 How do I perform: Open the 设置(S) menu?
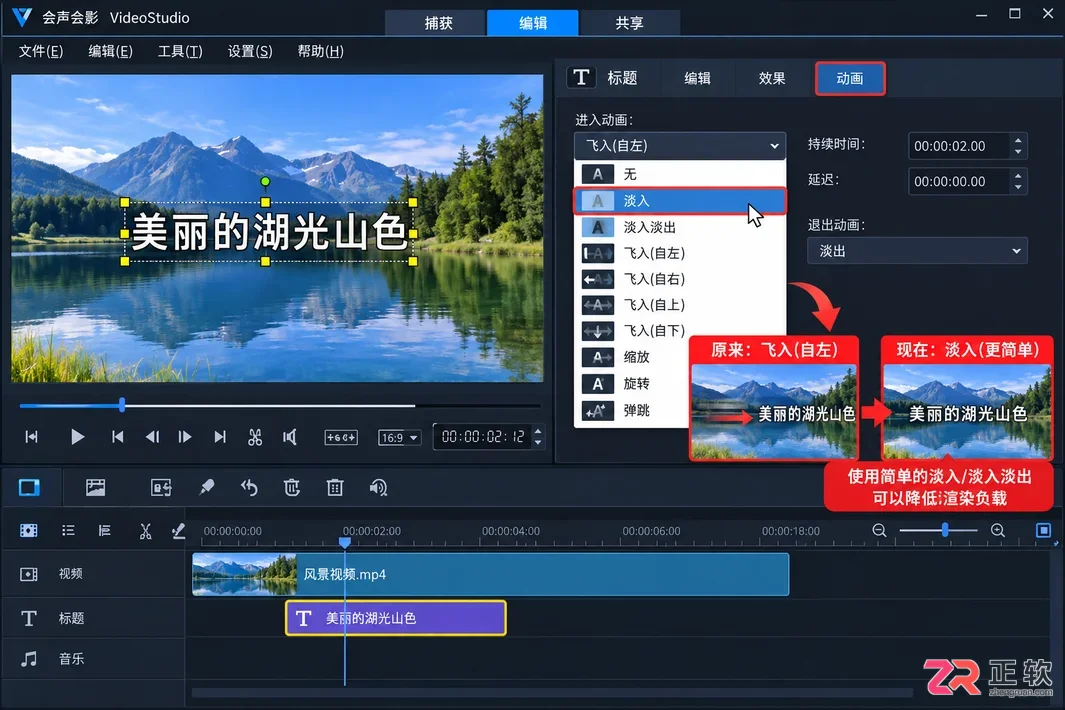(250, 51)
